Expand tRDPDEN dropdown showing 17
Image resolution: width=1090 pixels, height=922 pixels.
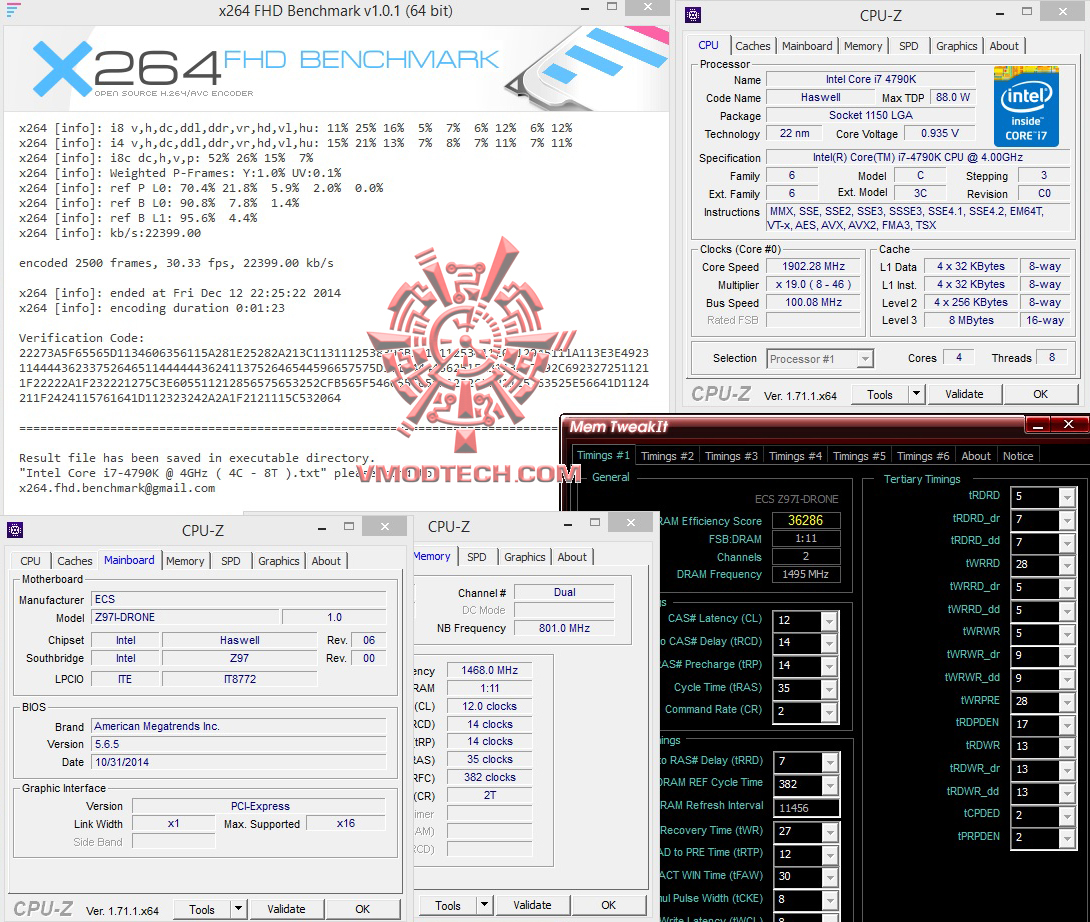coord(1066,725)
